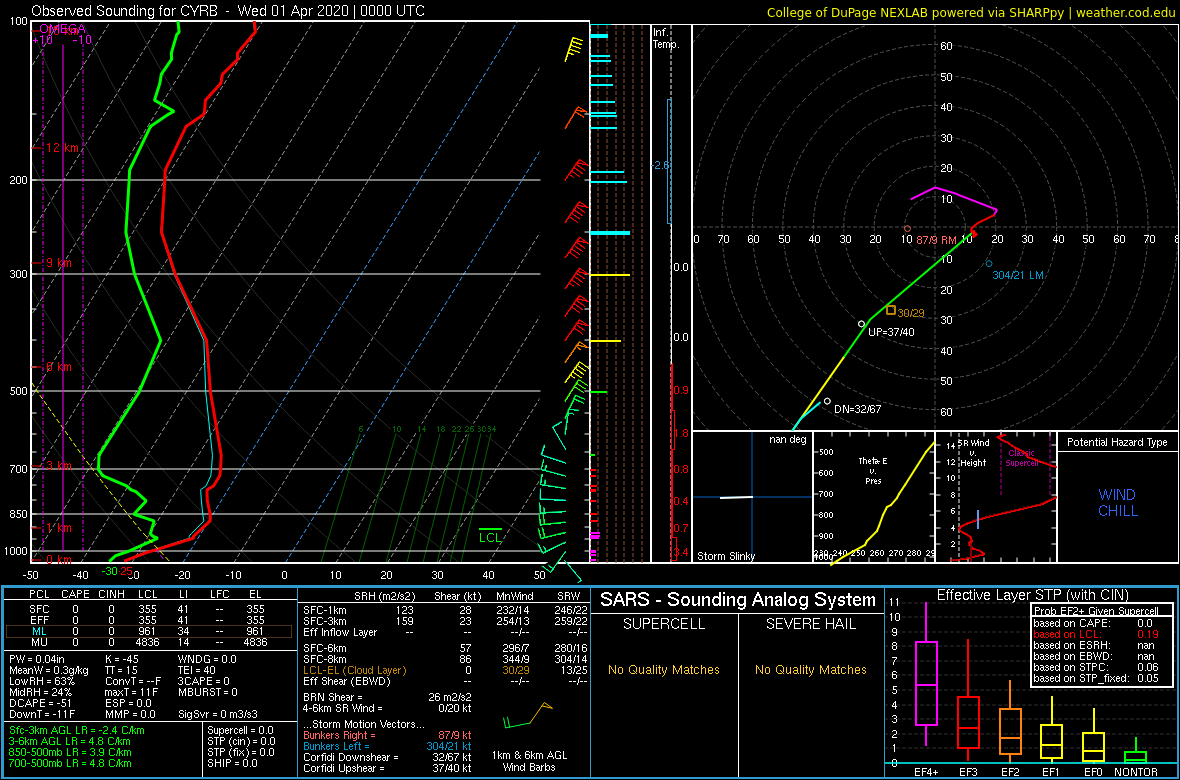
Task: Click the red EF3 box plot
Action: pos(970,700)
